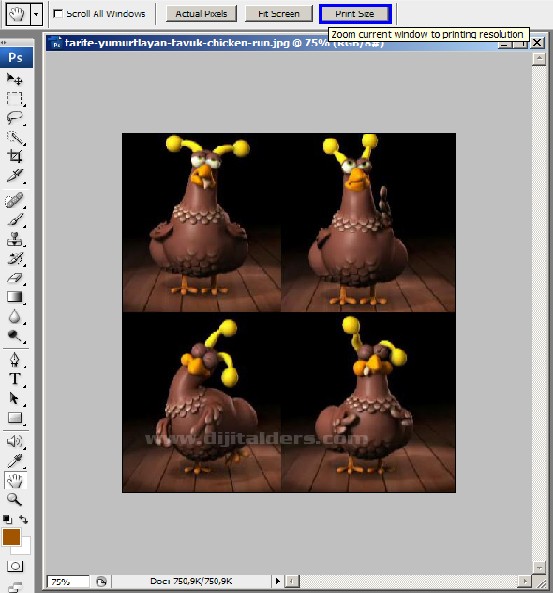Image resolution: width=553 pixels, height=593 pixels.
Task: Select the Move tool
Action: coord(15,79)
